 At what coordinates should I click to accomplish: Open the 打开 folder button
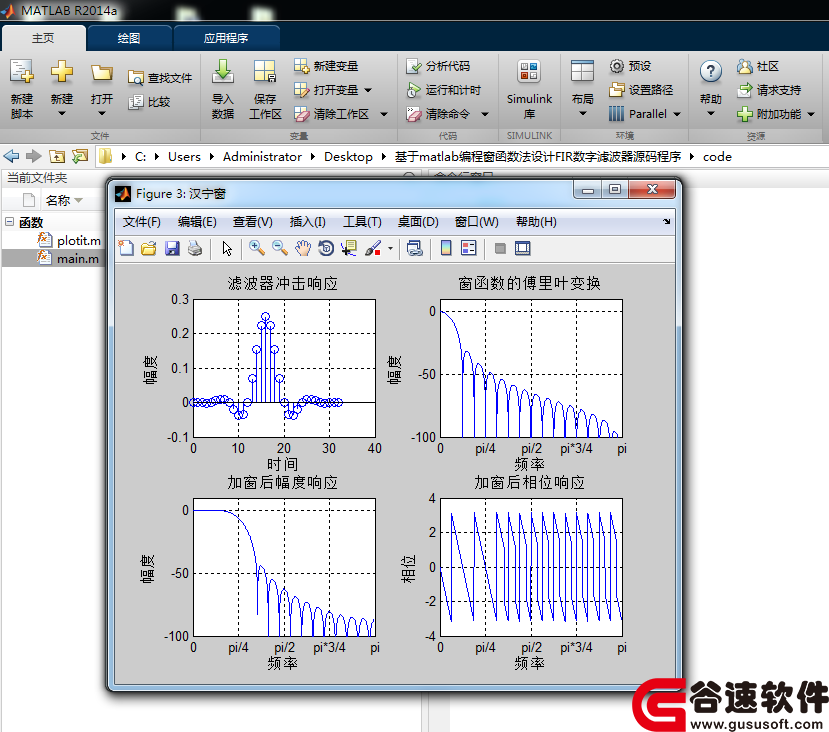click(102, 89)
